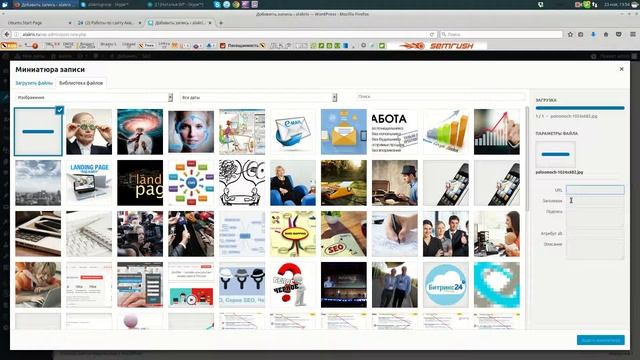The image size is (640, 360).
Task: Open the 'Библиотека файлов' tab
Action: click(x=81, y=83)
